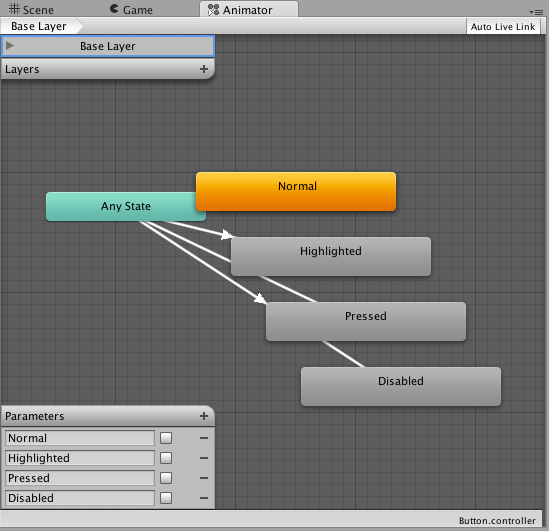Remove the Pressed parameter with minus icon

coord(204,478)
